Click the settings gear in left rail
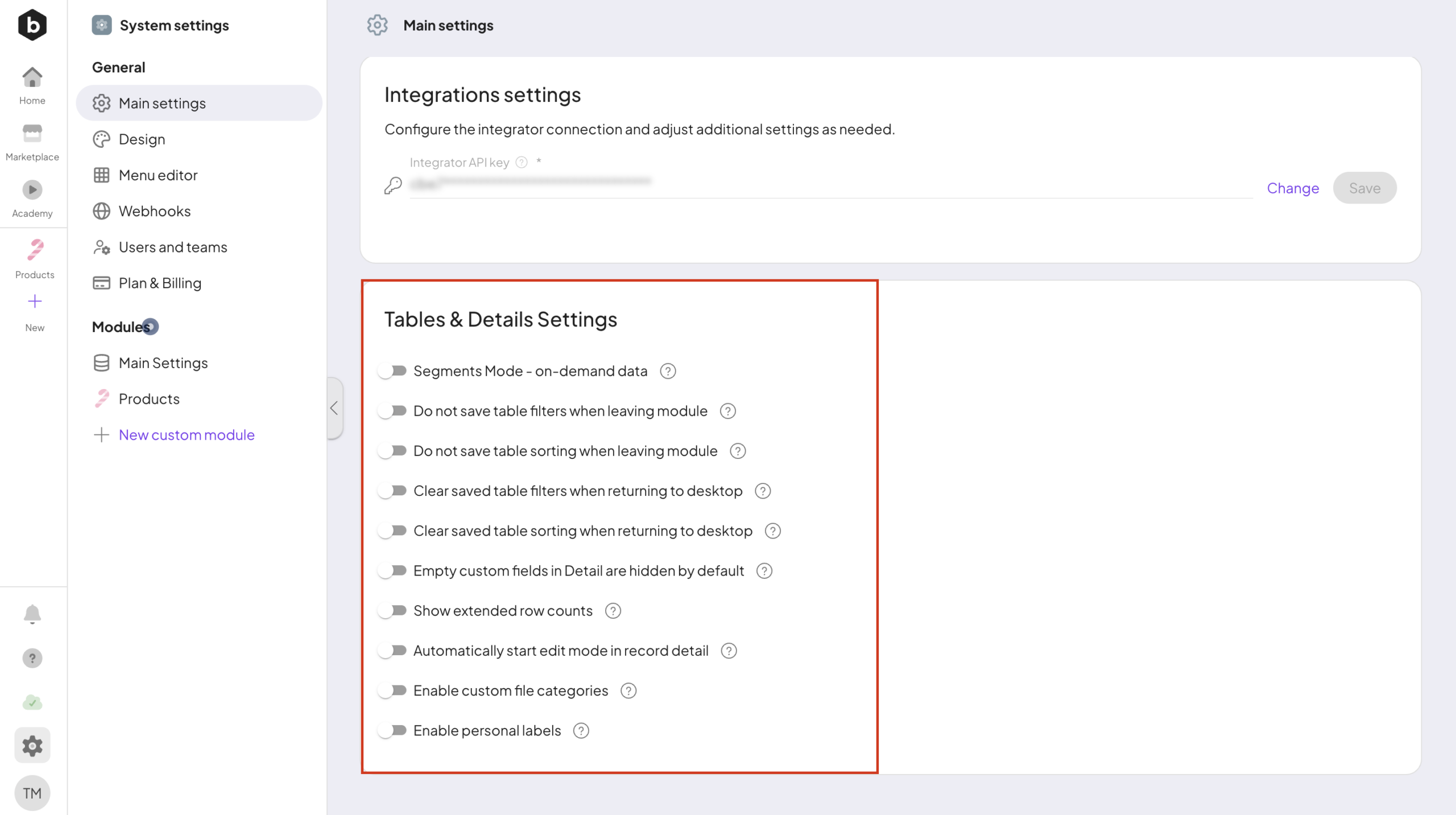 click(x=32, y=746)
